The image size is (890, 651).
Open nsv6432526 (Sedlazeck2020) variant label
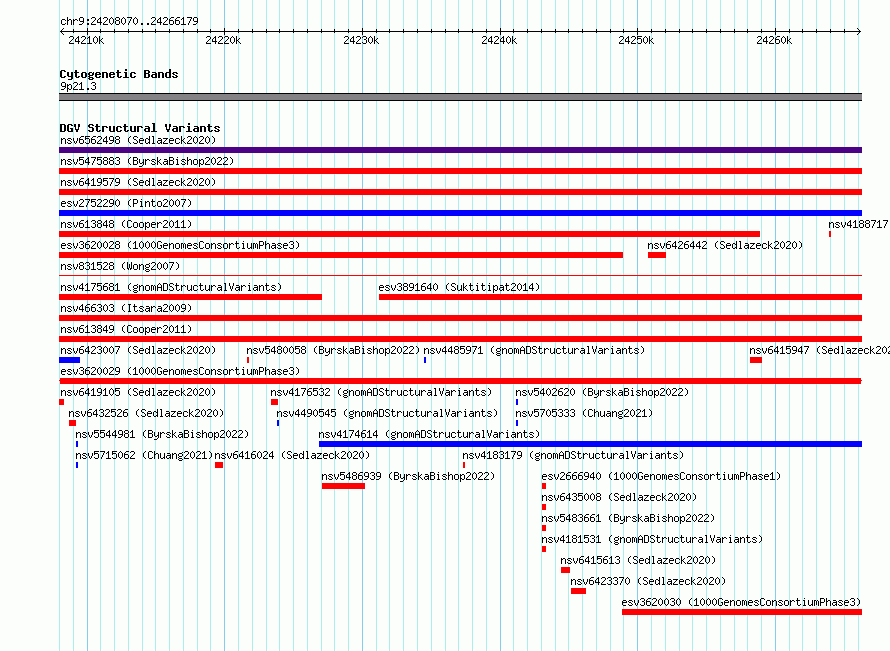146,413
